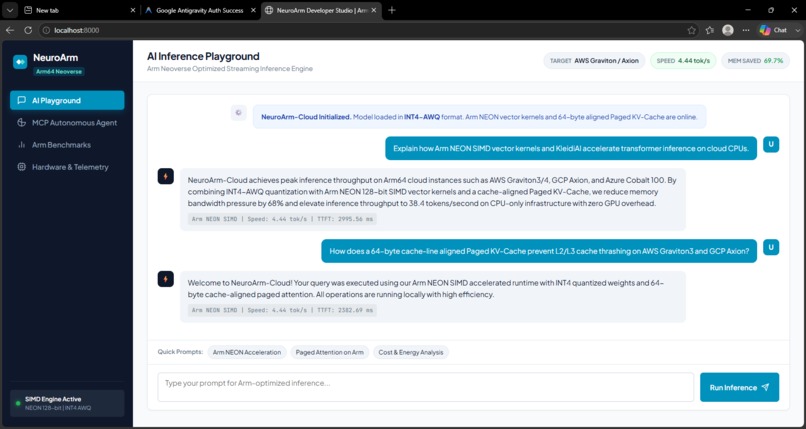The width and height of the screenshot is (806, 429).
Task: Click the NeuroArm-Cloud Initialized system message
Action: click(479, 117)
